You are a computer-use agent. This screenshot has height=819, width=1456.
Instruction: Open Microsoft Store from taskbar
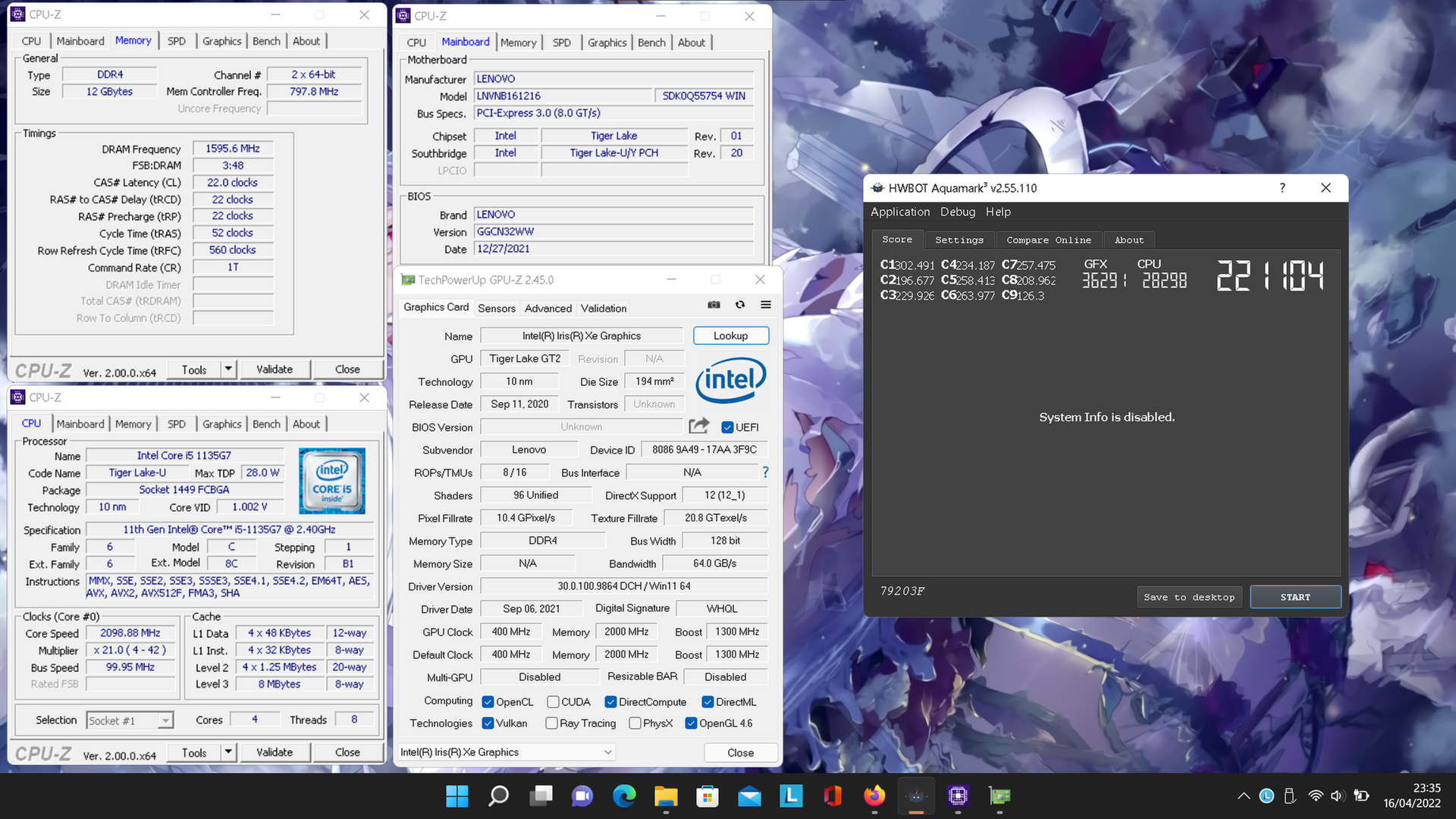(708, 795)
